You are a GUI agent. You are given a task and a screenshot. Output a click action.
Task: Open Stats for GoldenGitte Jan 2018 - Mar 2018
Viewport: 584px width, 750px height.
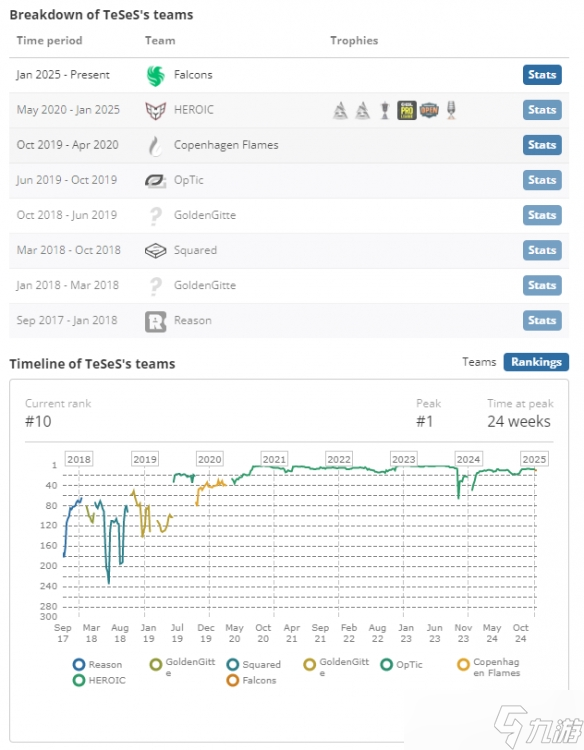click(542, 286)
